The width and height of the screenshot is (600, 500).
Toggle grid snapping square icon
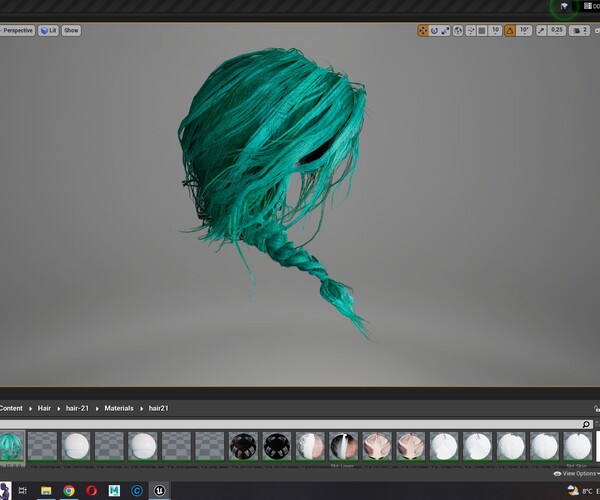pyautogui.click(x=482, y=31)
